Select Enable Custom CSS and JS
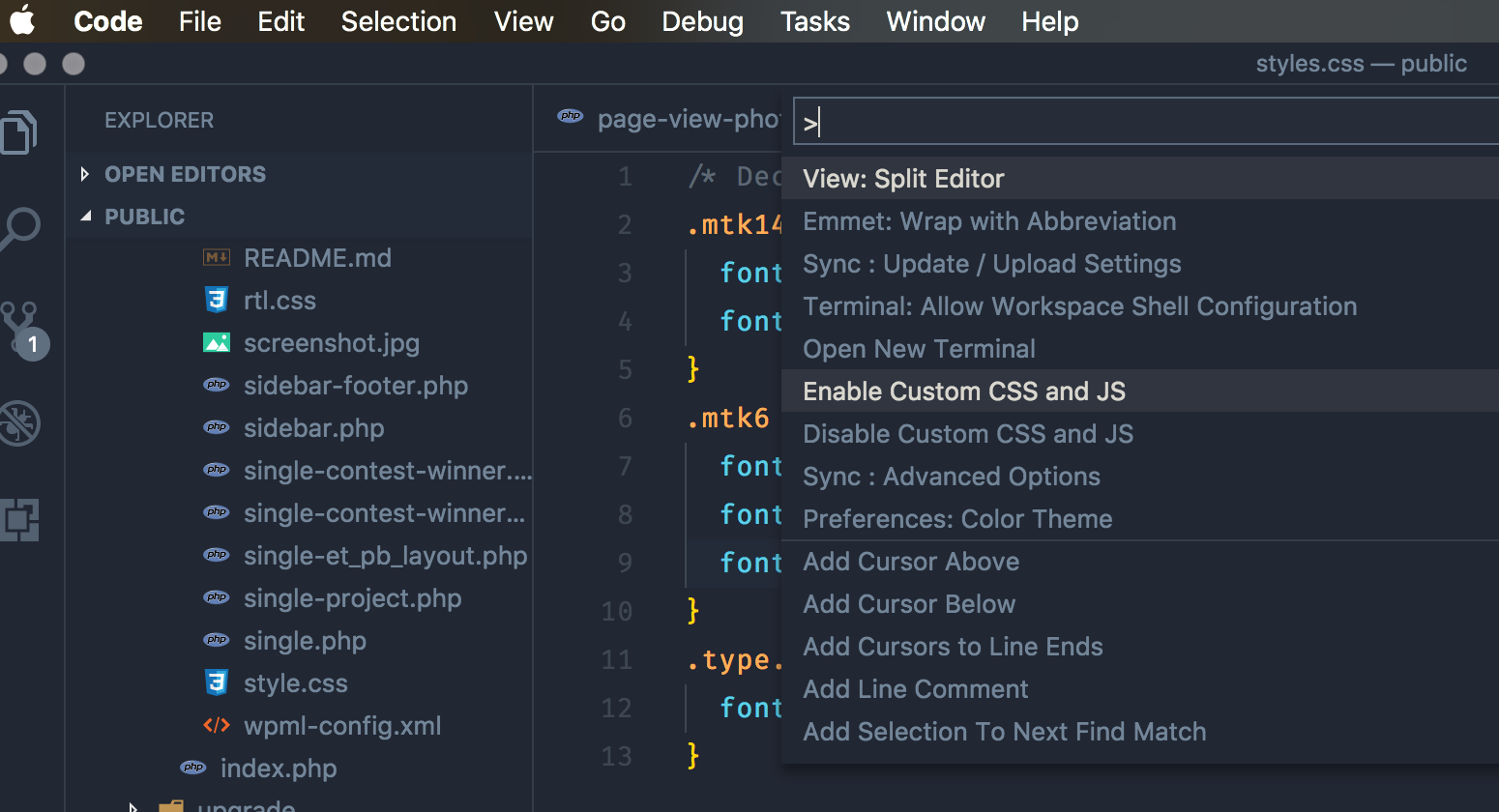The width and height of the screenshot is (1499, 812). tap(1140, 391)
